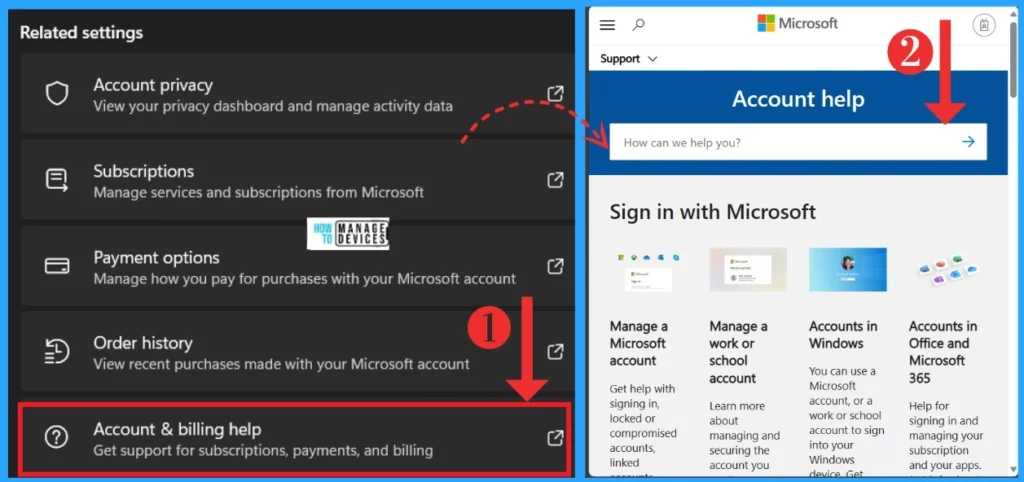Open Accounts in Windows link

[844, 335]
